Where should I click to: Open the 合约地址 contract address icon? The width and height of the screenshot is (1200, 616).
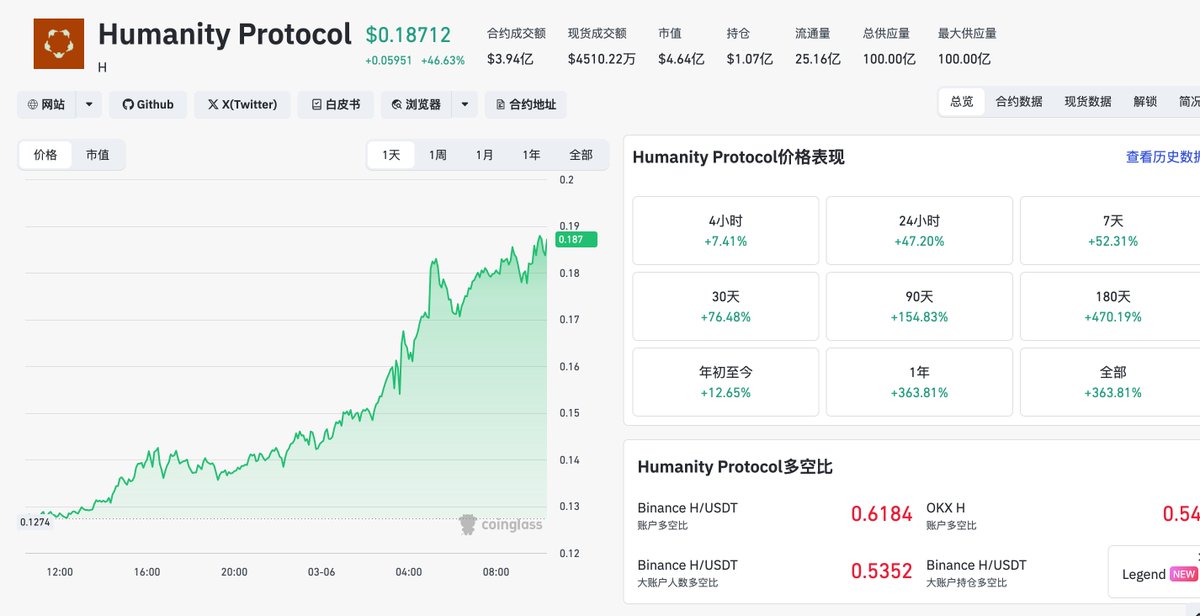tap(501, 104)
